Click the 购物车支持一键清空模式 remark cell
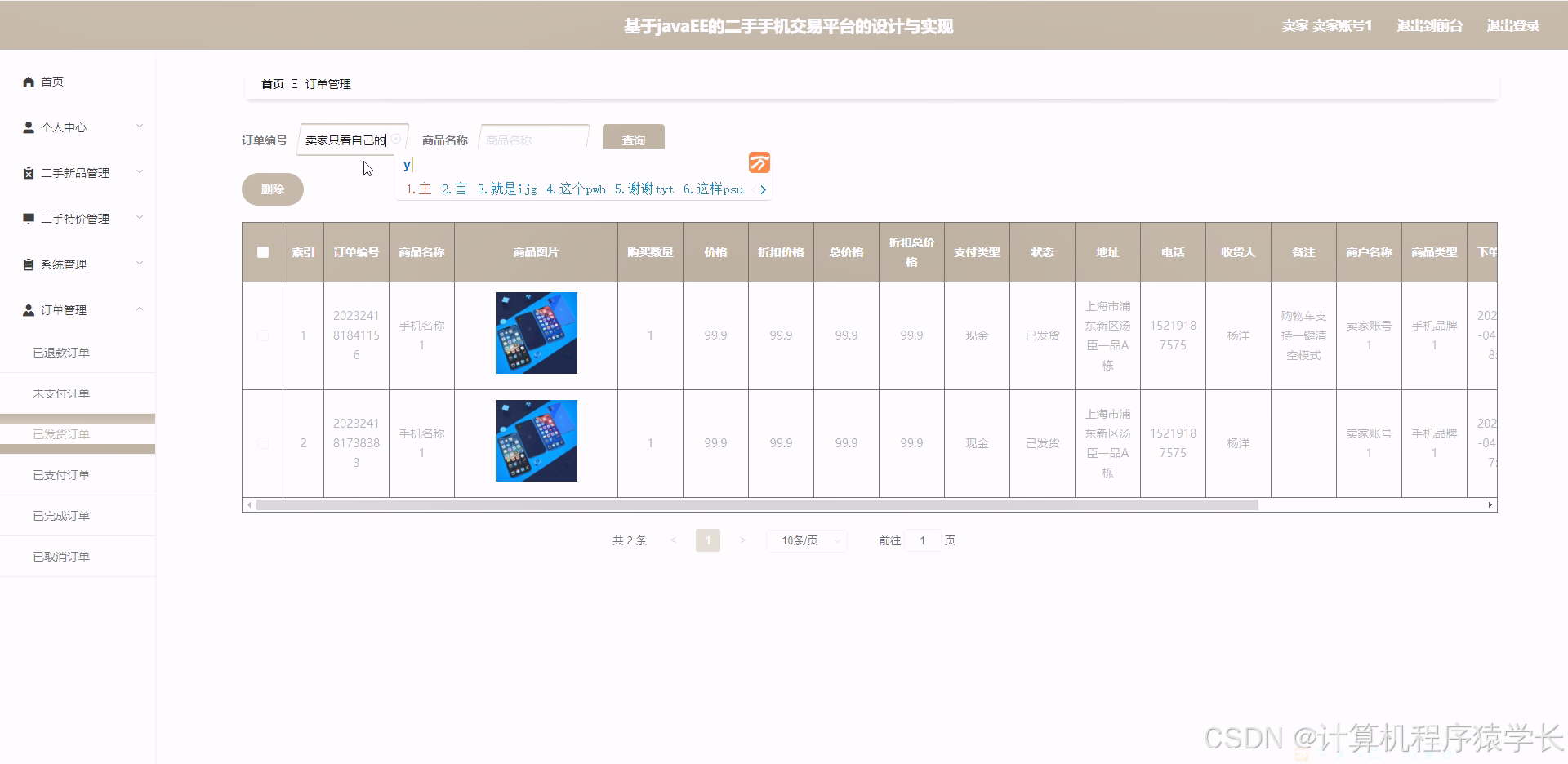The width and height of the screenshot is (1568, 764). (x=1303, y=335)
